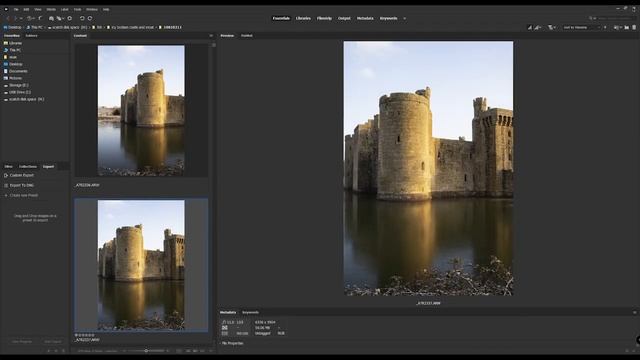Switch to view content as details
Screen dimensions: 640x360
tap(195, 351)
